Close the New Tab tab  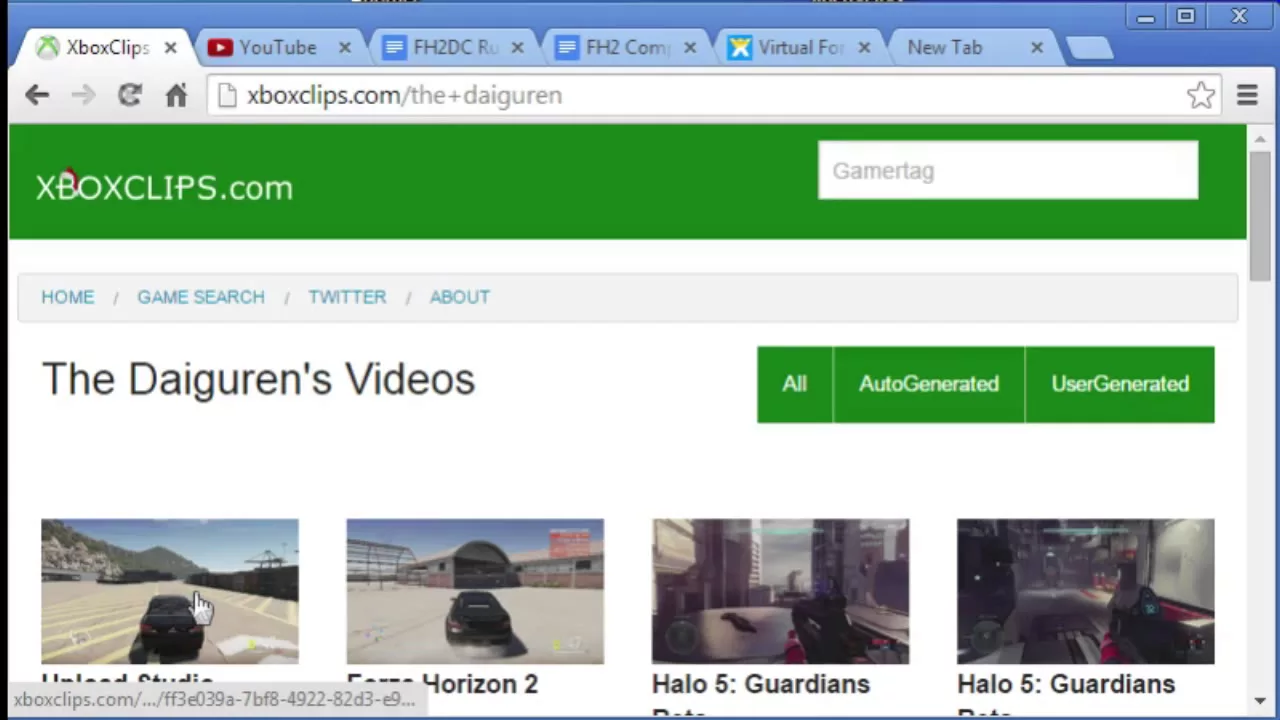(x=1037, y=47)
